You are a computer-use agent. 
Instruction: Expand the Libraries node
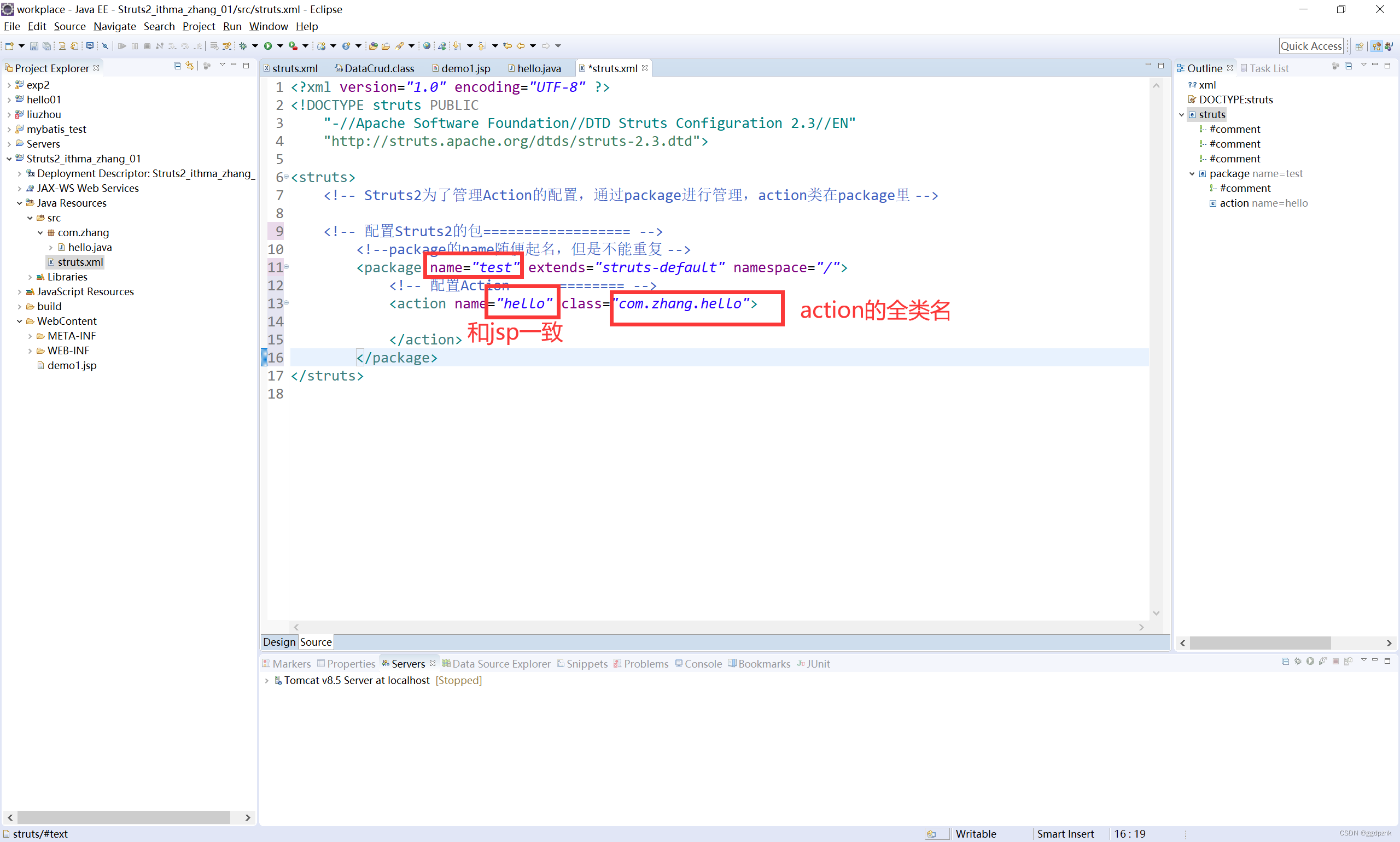click(30, 277)
